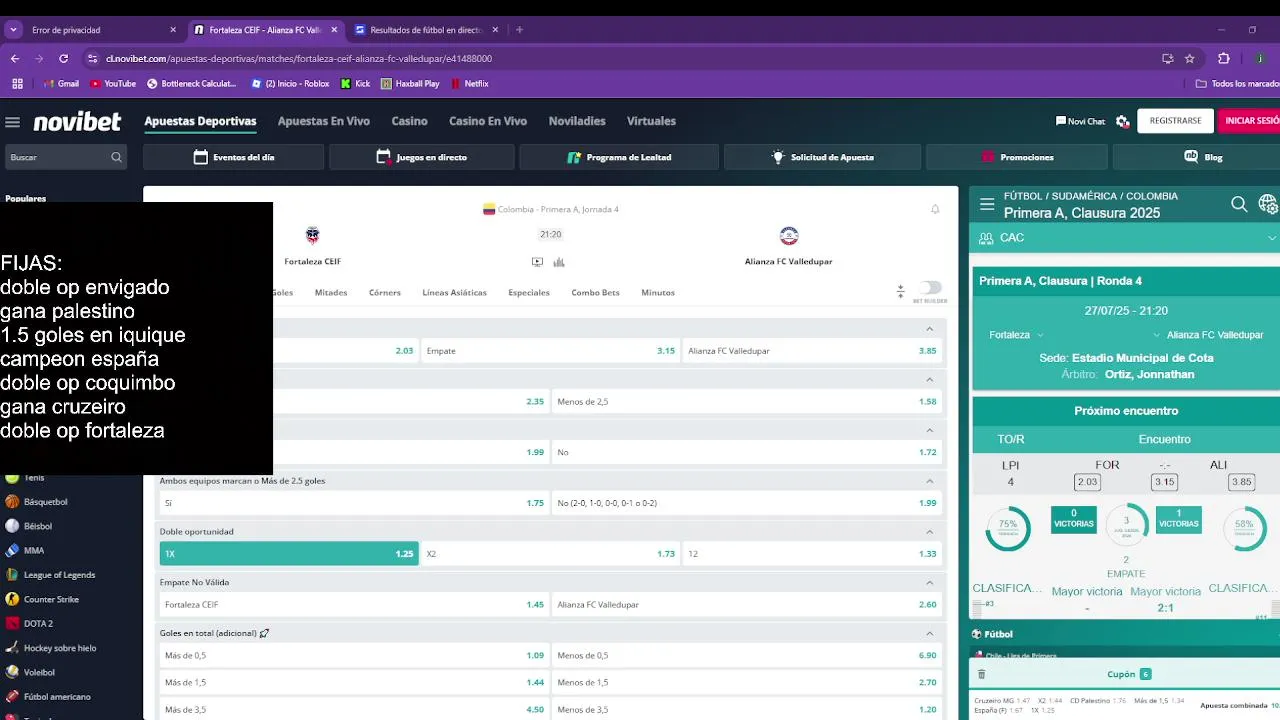Click the REGISTRARSE button
The width and height of the screenshot is (1280, 720).
coord(1175,121)
